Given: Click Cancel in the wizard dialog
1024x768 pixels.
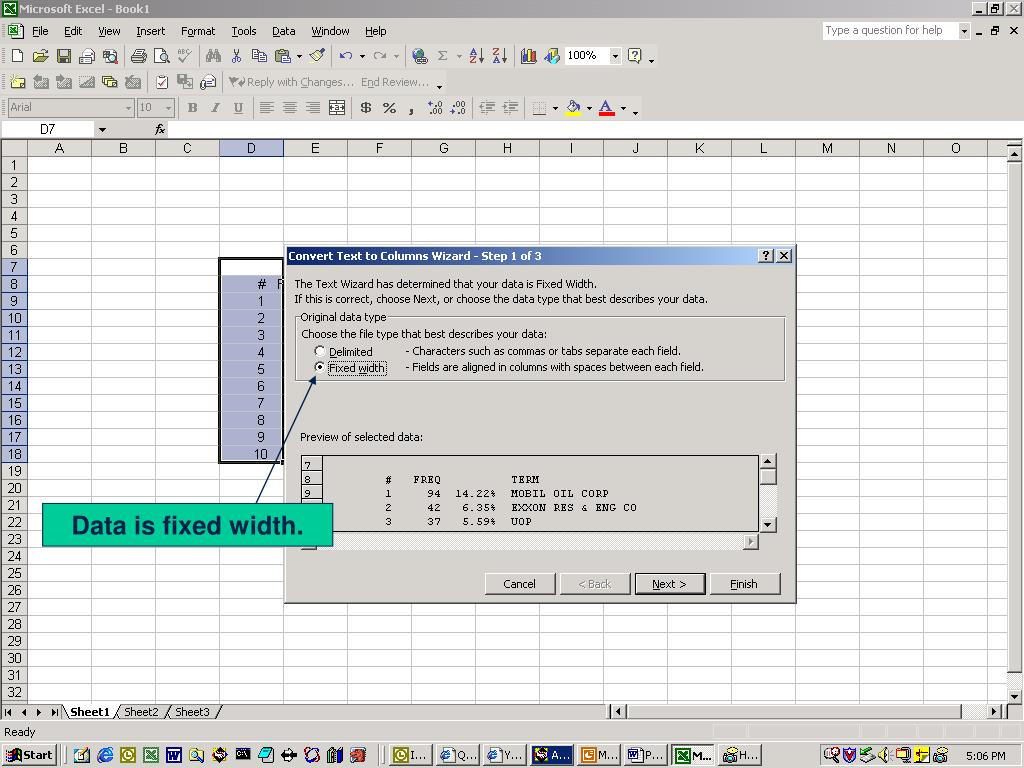Looking at the screenshot, I should (x=520, y=584).
